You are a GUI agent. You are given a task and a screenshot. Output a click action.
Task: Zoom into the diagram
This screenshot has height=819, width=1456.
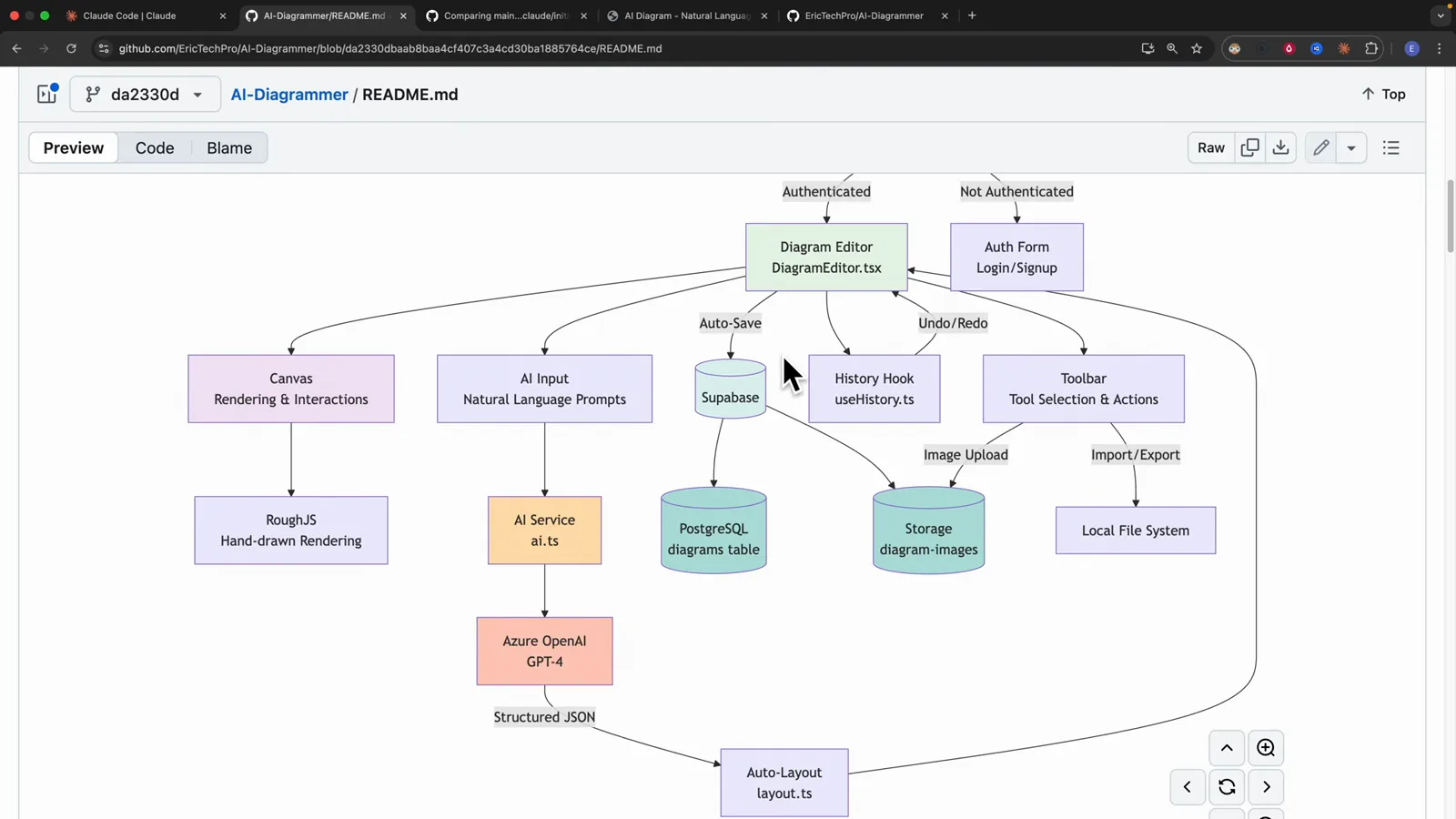tap(1266, 748)
